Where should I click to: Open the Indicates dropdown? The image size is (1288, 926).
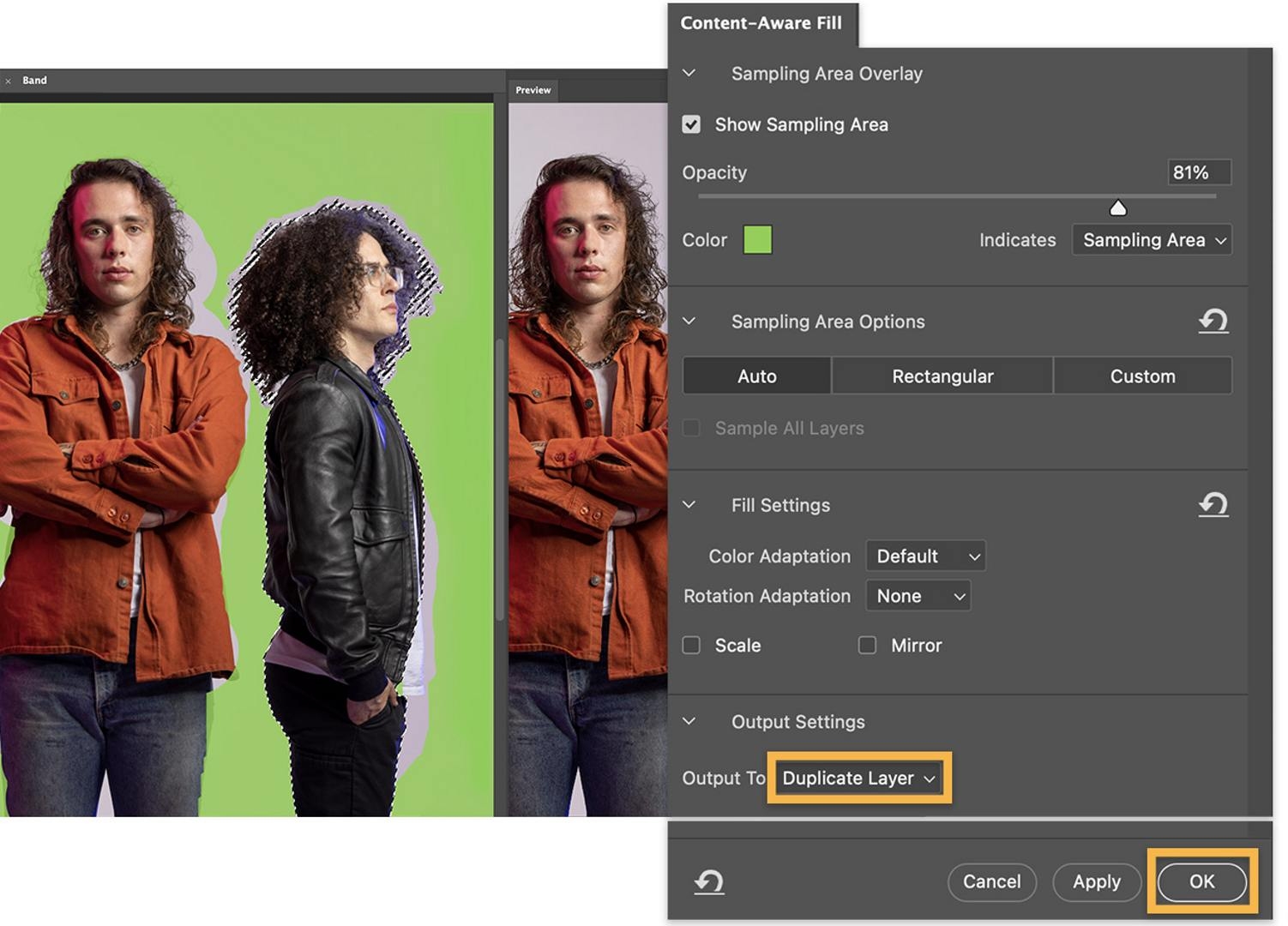[1152, 240]
